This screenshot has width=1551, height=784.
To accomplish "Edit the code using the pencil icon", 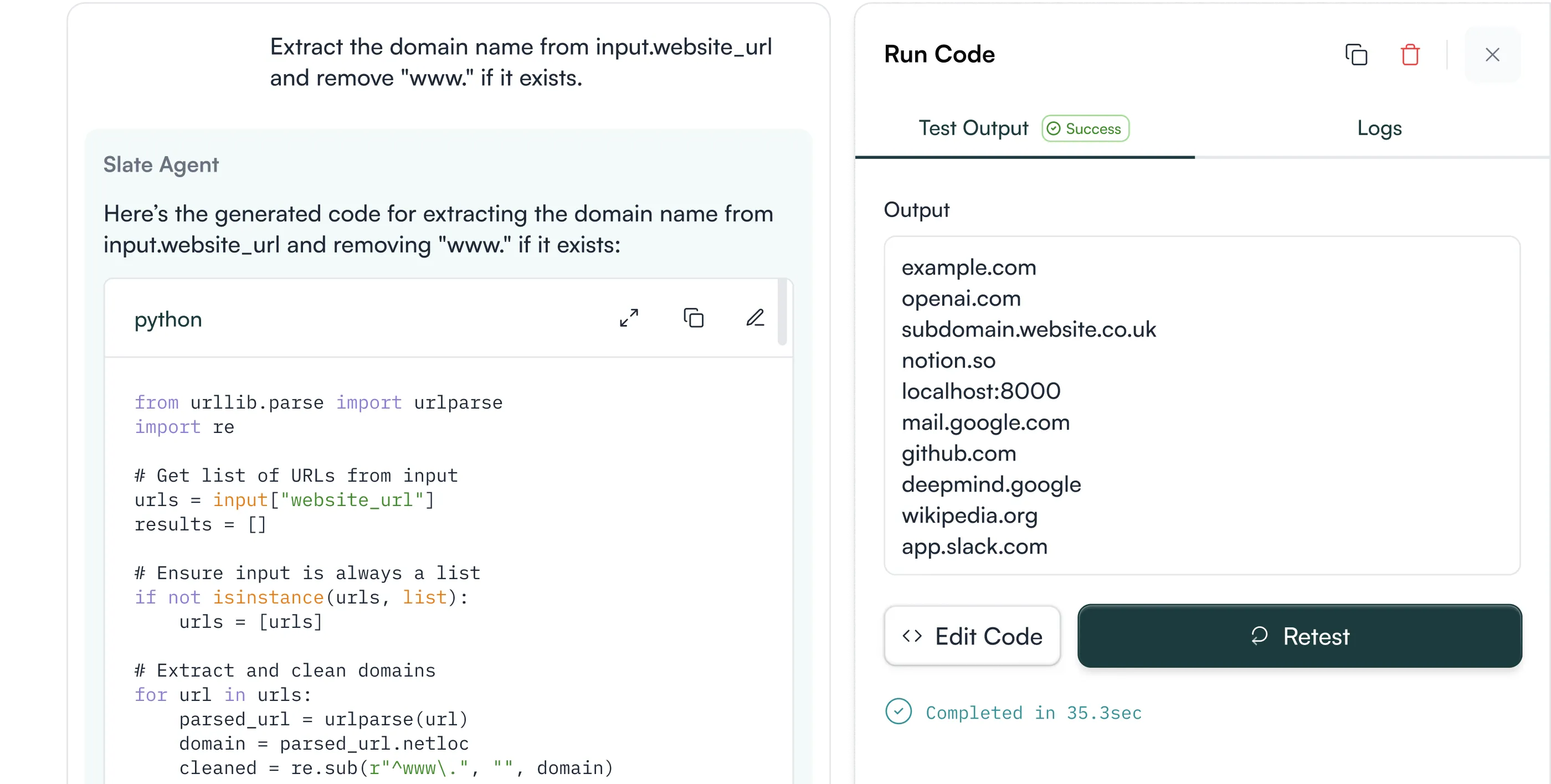I will pyautogui.click(x=756, y=317).
